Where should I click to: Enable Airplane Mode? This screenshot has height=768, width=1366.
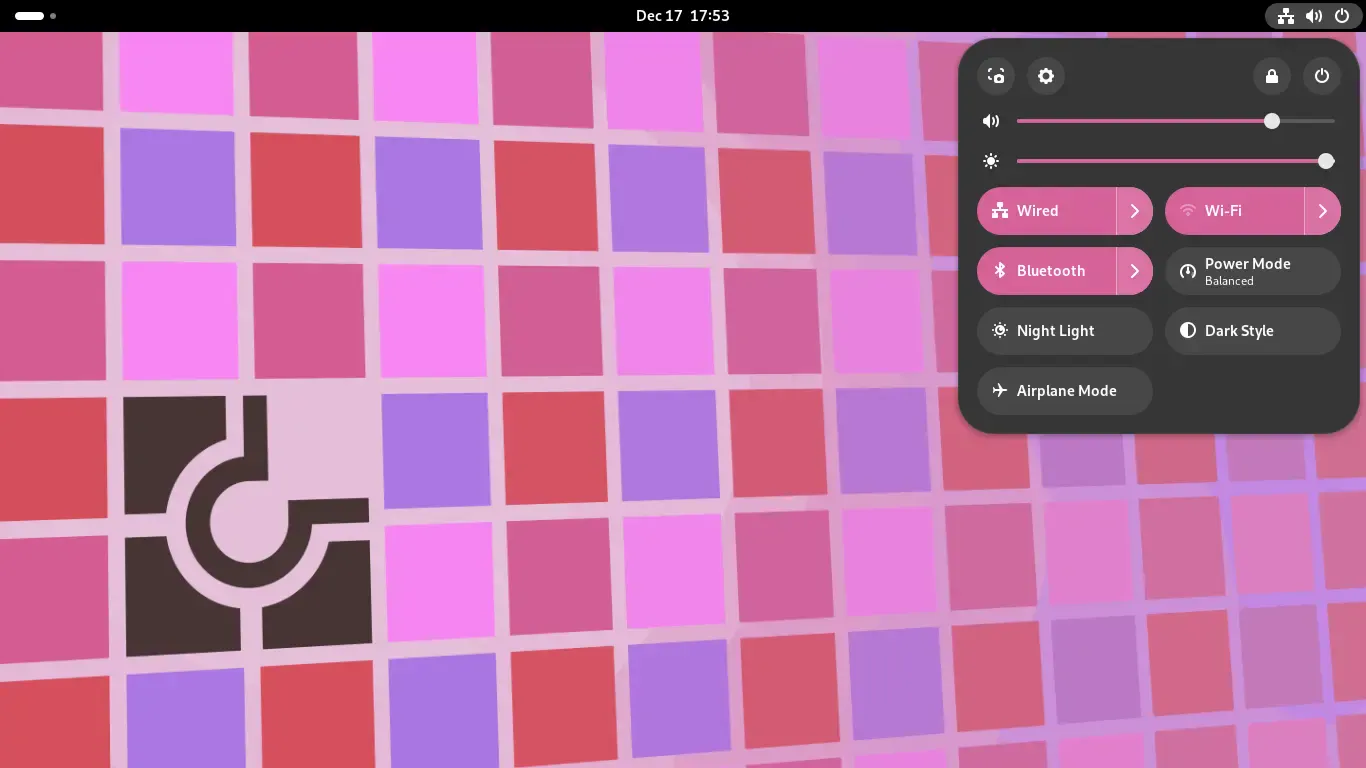pos(1065,391)
